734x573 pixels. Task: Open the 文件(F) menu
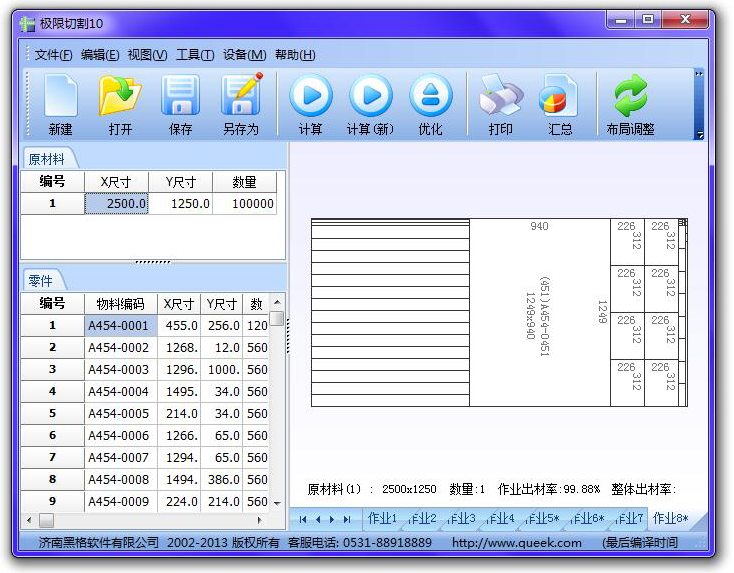coord(53,55)
